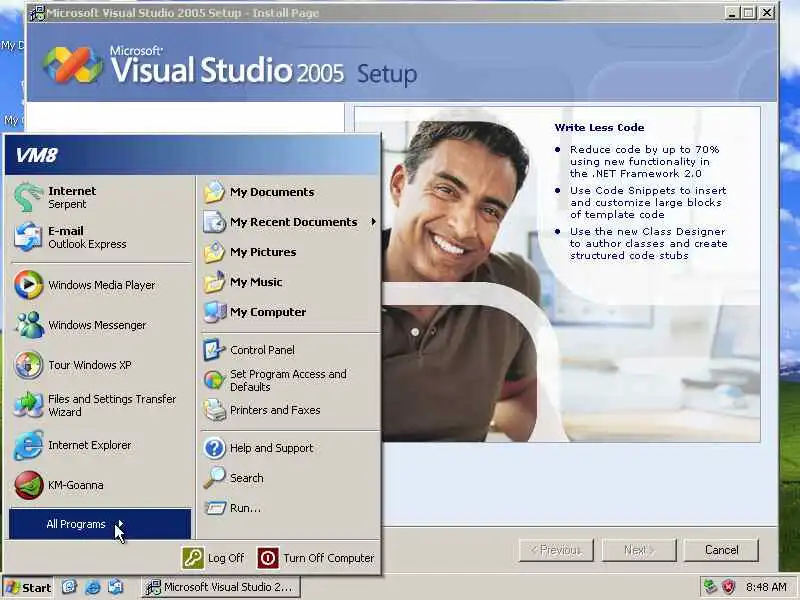Click the 8:48 AM system clock
Image resolution: width=800 pixels, height=600 pixels.
[766, 587]
